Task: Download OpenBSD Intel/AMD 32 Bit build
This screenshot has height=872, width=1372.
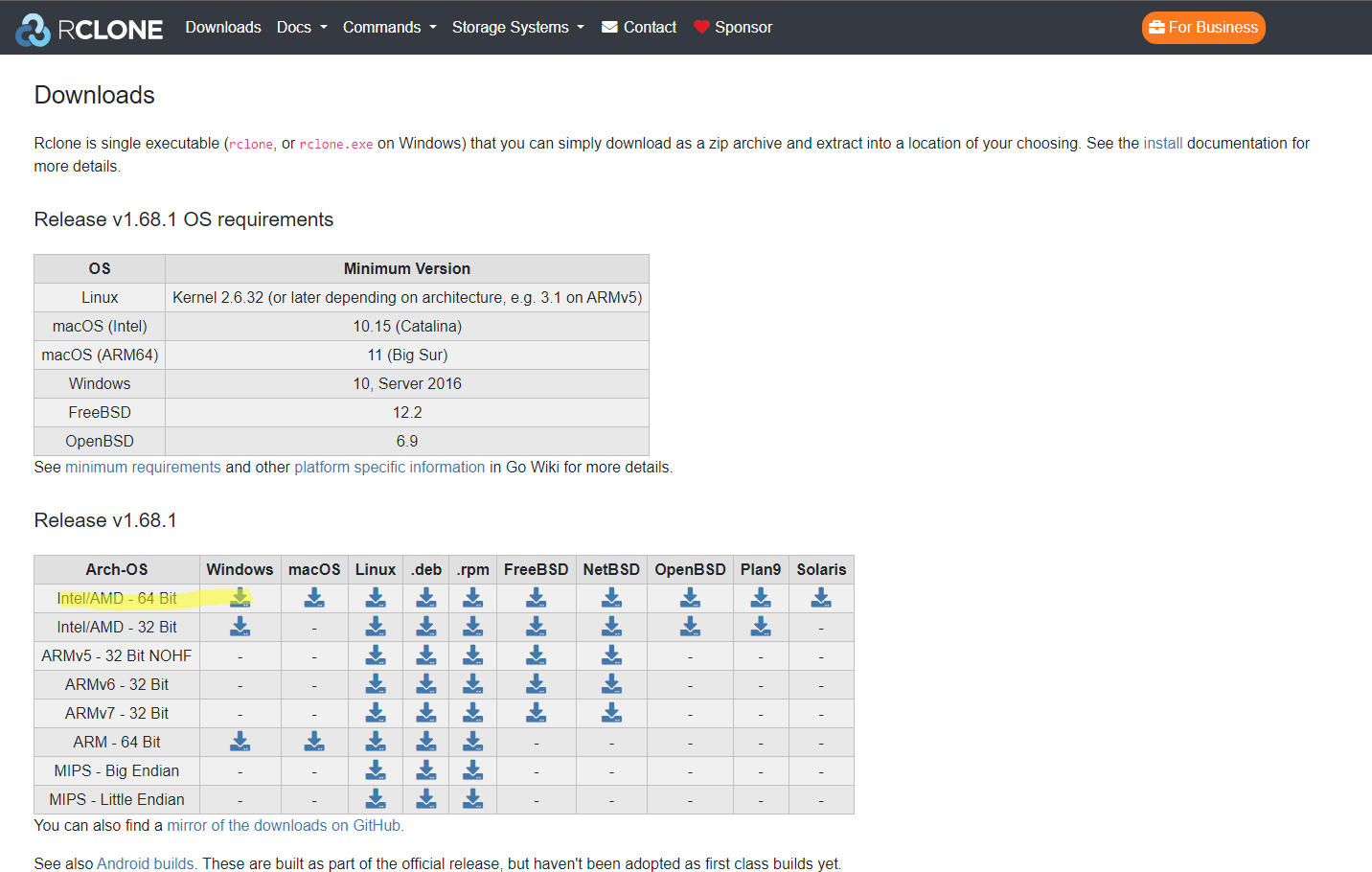Action: click(x=690, y=627)
